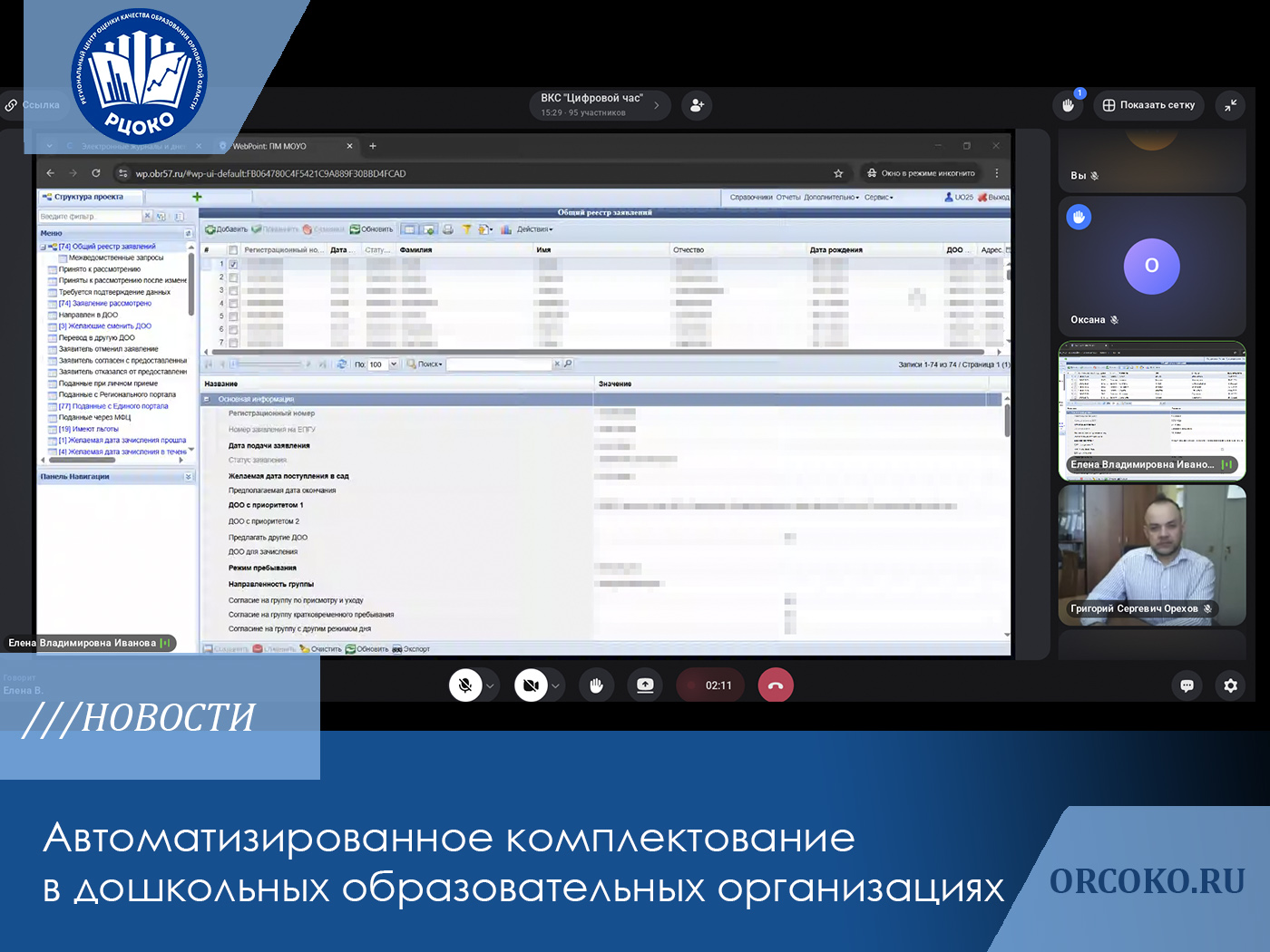This screenshot has height=952, width=1270.
Task: Unmute the microphone in call controls
Action: tap(465, 685)
